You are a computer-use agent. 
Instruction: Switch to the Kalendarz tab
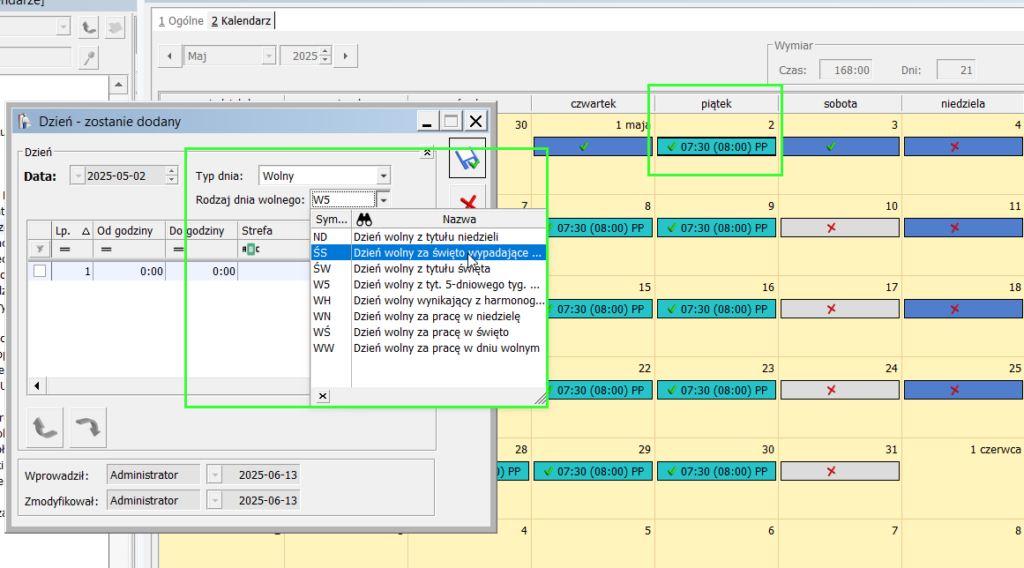pyautogui.click(x=241, y=21)
